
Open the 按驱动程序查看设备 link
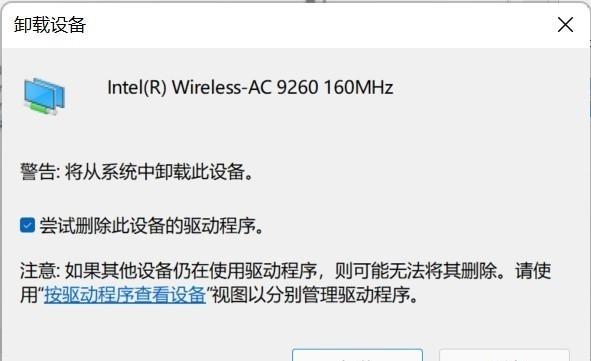coord(125,295)
